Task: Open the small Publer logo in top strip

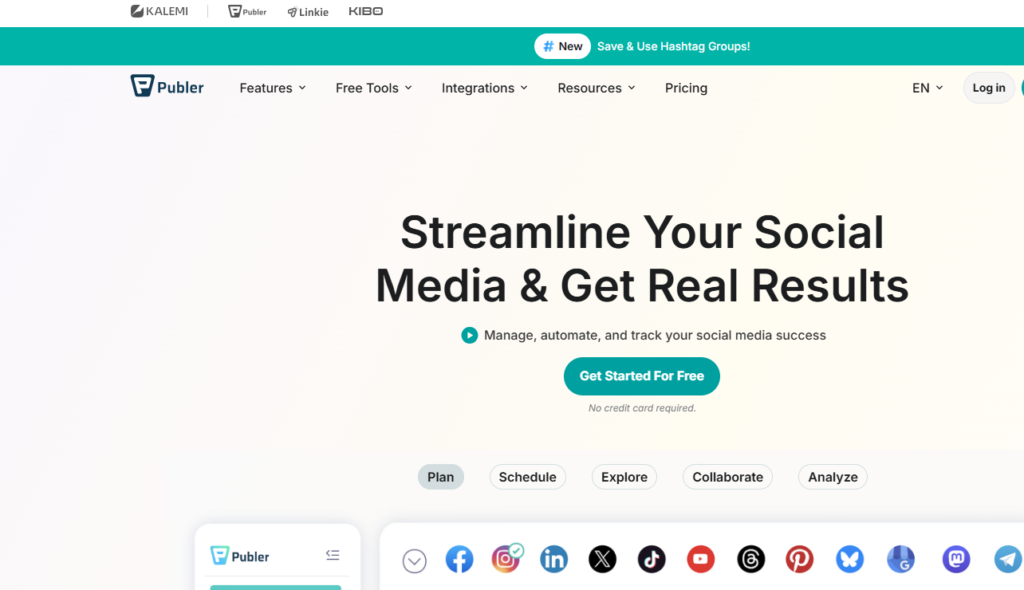Action: click(247, 11)
